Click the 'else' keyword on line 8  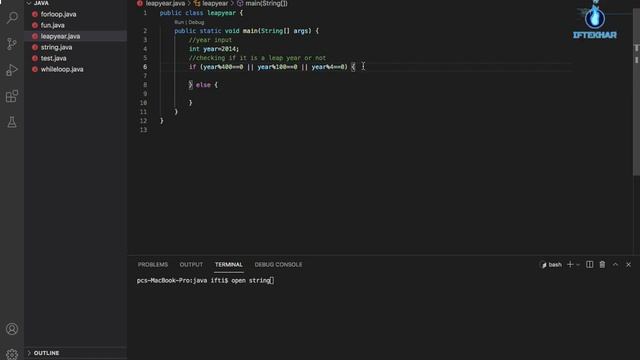pyautogui.click(x=203, y=85)
